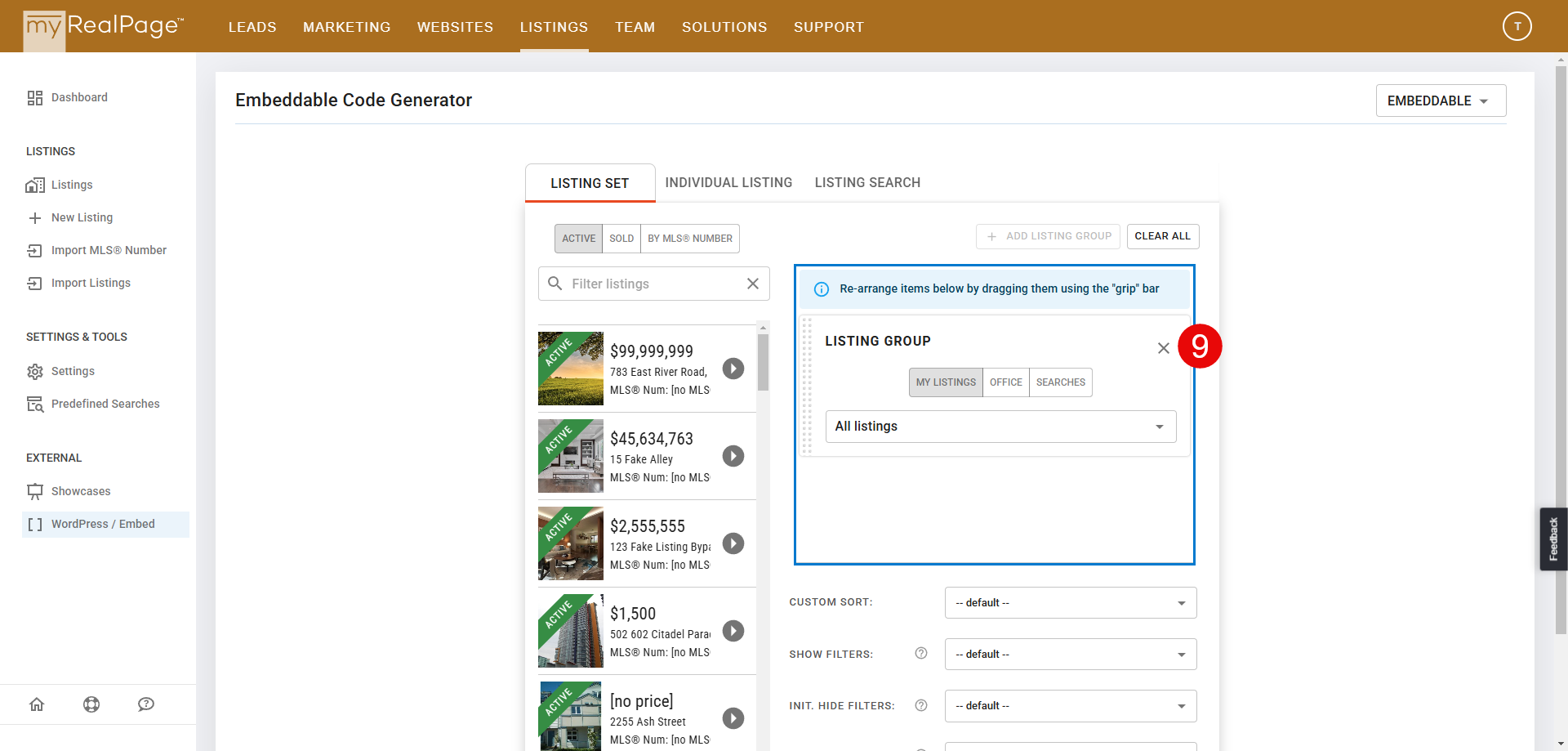Image resolution: width=1568 pixels, height=751 pixels.
Task: Click the Showcases easel icon
Action: (x=35, y=492)
